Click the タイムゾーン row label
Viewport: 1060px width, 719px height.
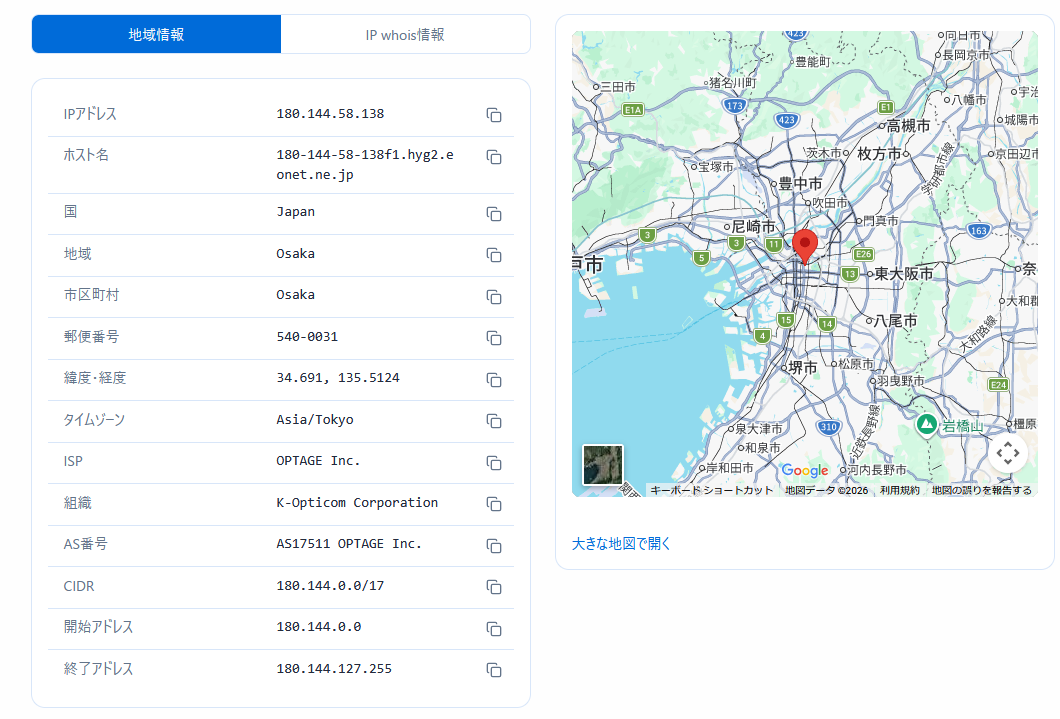(94, 420)
